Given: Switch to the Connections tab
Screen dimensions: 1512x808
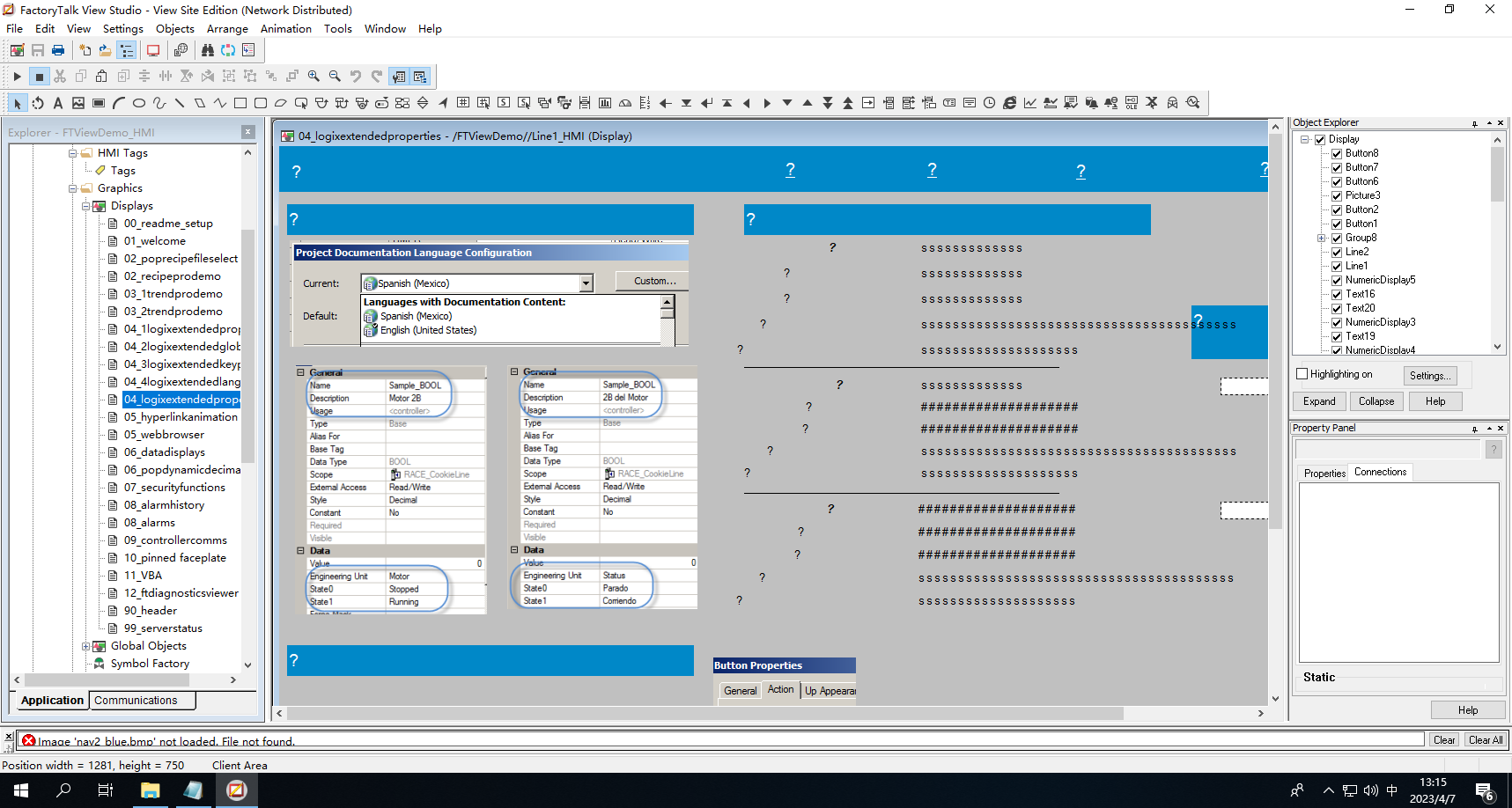Looking at the screenshot, I should point(1380,472).
